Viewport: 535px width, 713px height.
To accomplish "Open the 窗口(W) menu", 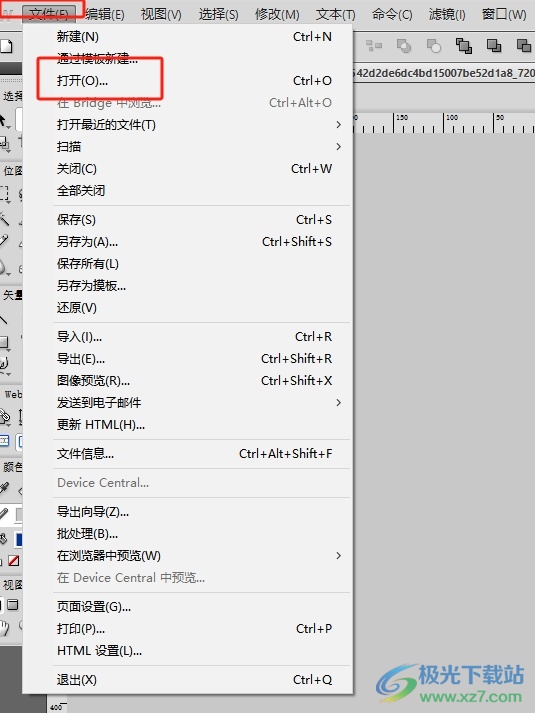I will click(x=504, y=15).
